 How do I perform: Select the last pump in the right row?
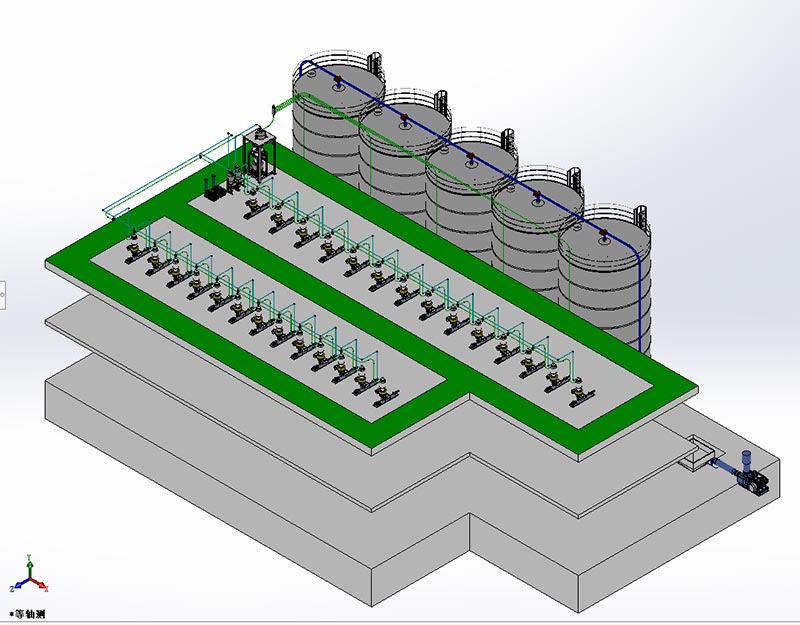click(579, 396)
